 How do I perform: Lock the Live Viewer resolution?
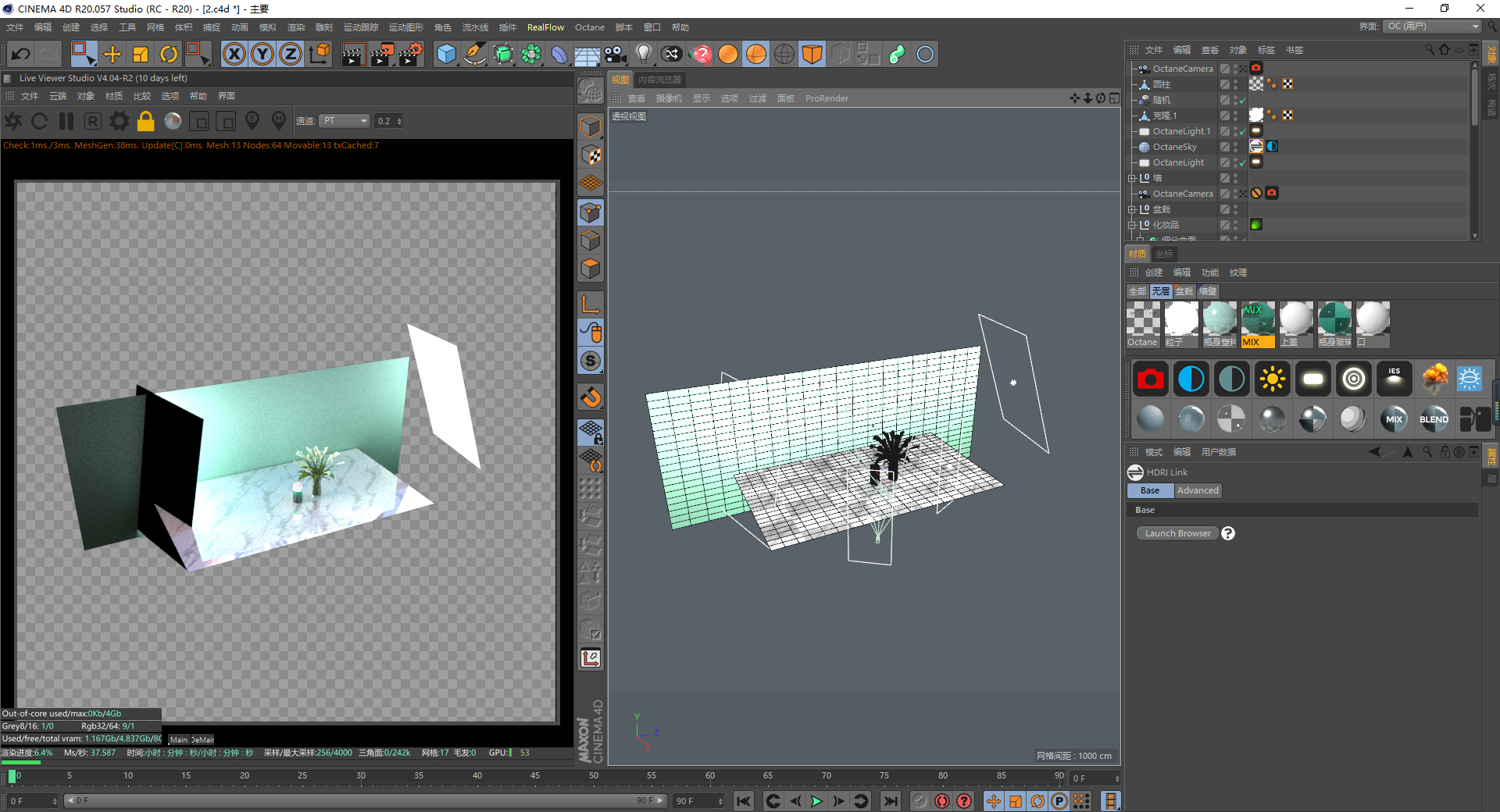coord(145,121)
